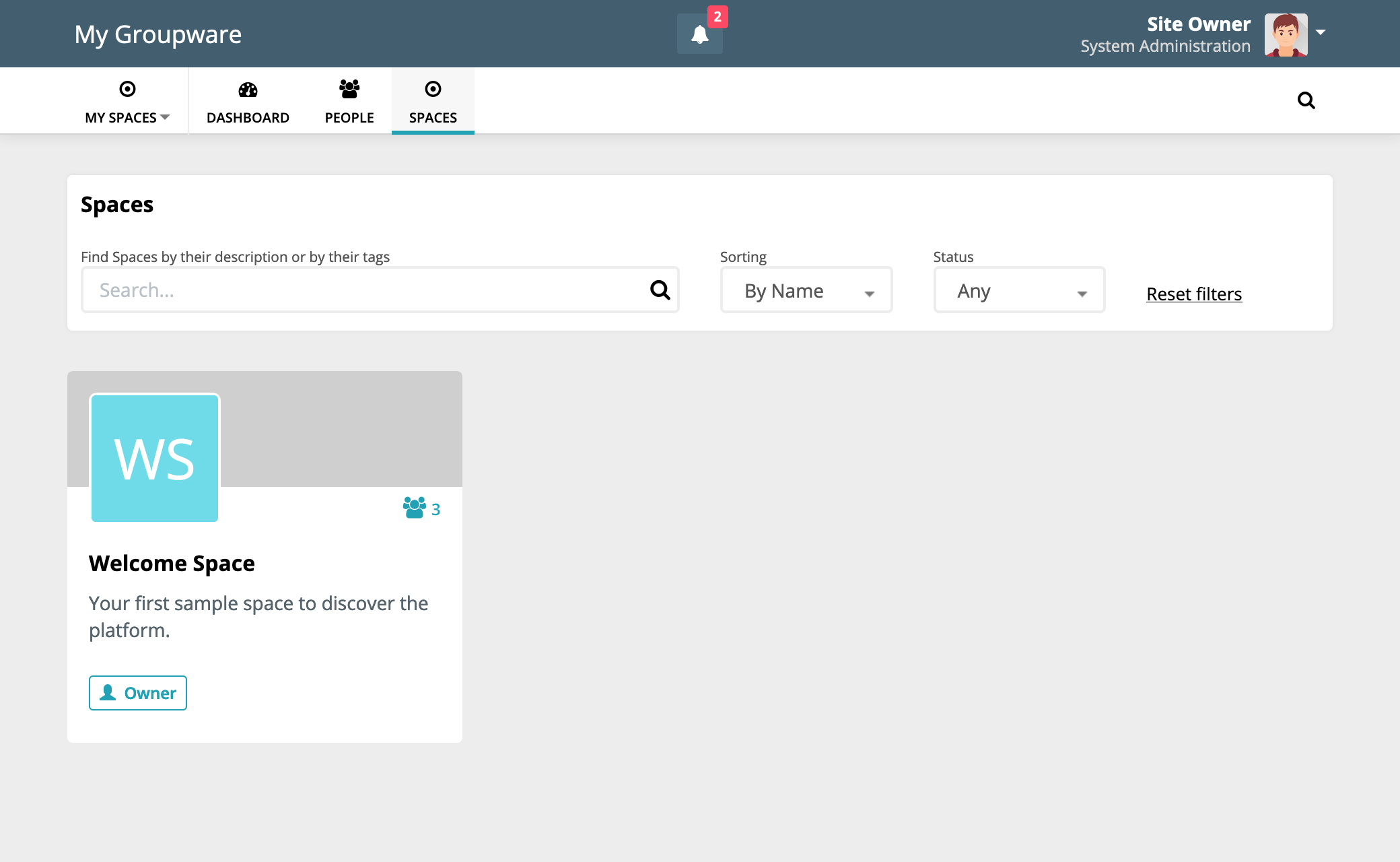This screenshot has width=1400, height=862.
Task: Click the My Spaces circle icon
Action: pyautogui.click(x=127, y=89)
